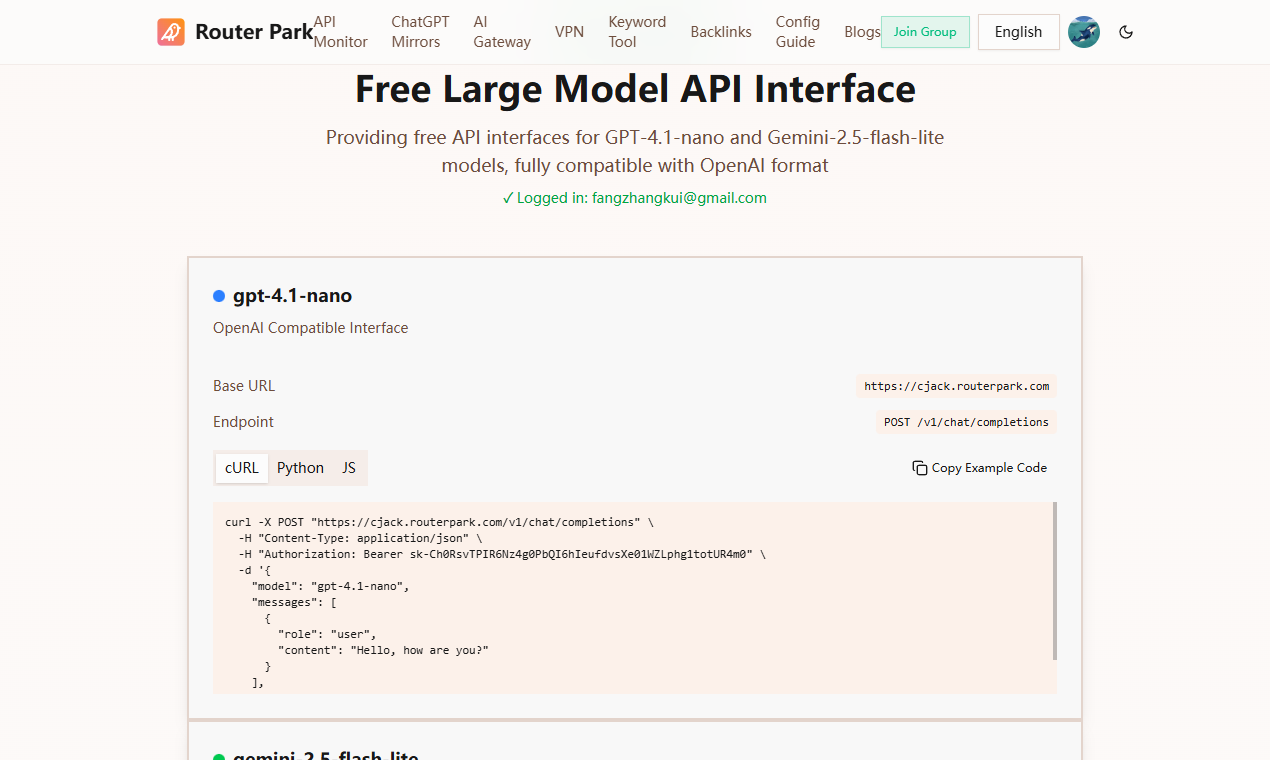
Task: Open the Config Guide page
Action: click(798, 32)
